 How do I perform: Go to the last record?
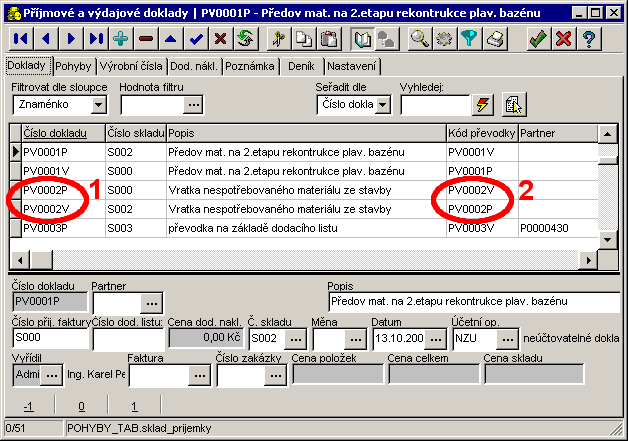pyautogui.click(x=96, y=40)
